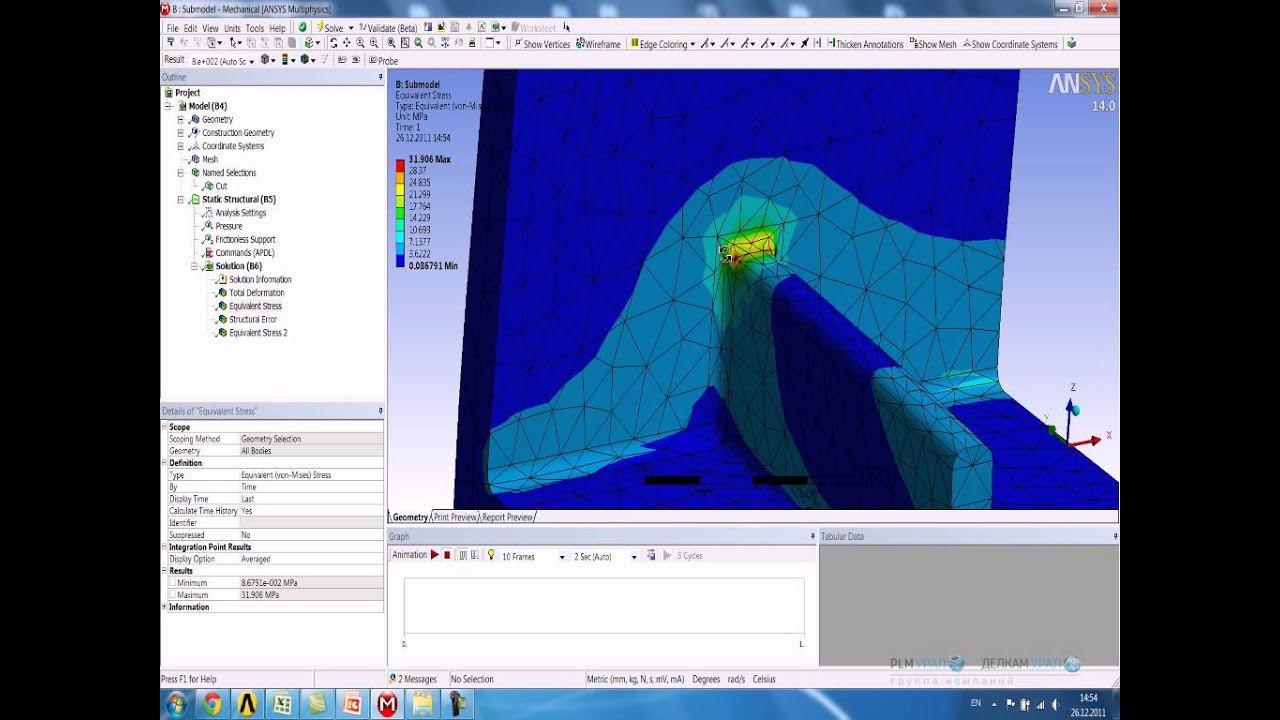Click the Probe button in result toolbar
1280x720 pixels.
point(382,61)
